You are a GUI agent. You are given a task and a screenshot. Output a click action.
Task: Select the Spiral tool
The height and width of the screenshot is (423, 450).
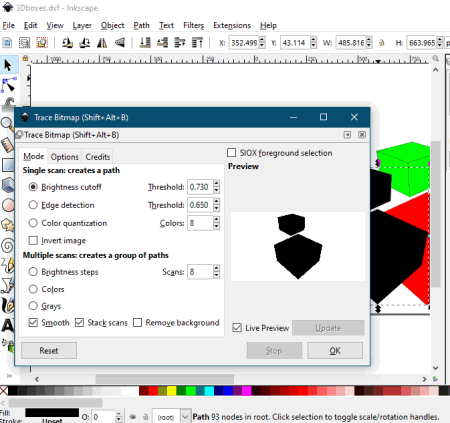(7, 246)
